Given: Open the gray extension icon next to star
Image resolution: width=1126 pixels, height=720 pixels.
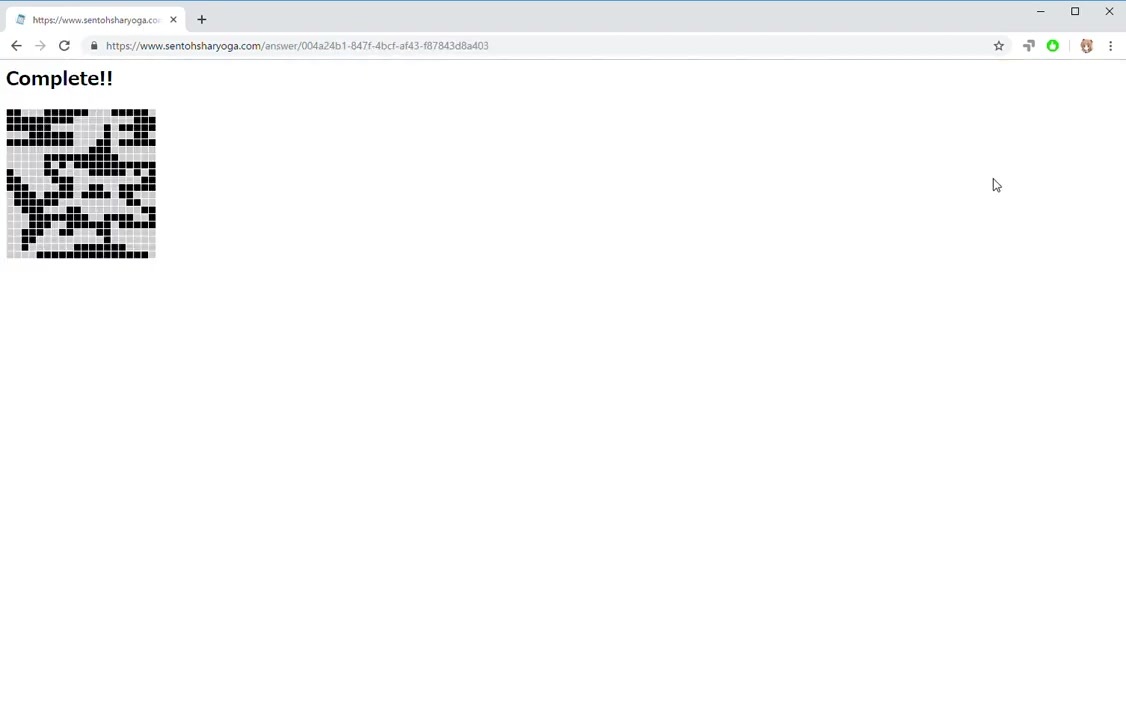Looking at the screenshot, I should (1028, 45).
